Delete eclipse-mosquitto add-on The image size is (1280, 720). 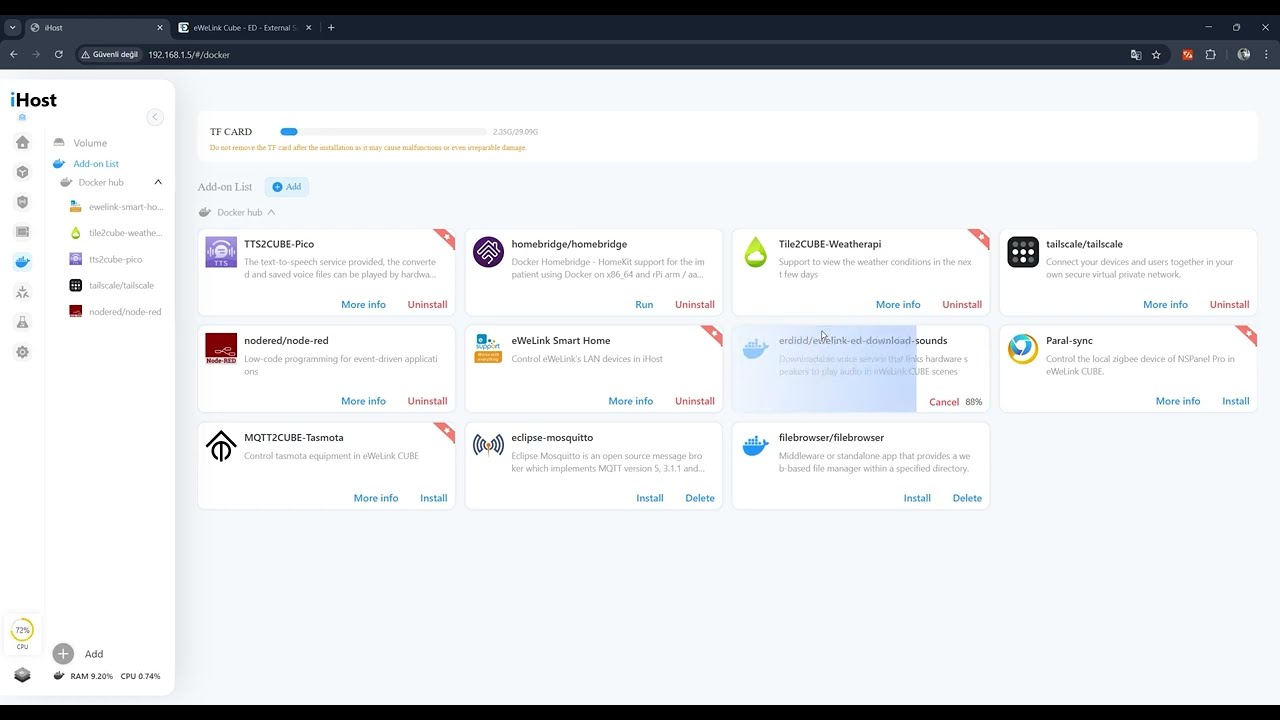tap(700, 499)
